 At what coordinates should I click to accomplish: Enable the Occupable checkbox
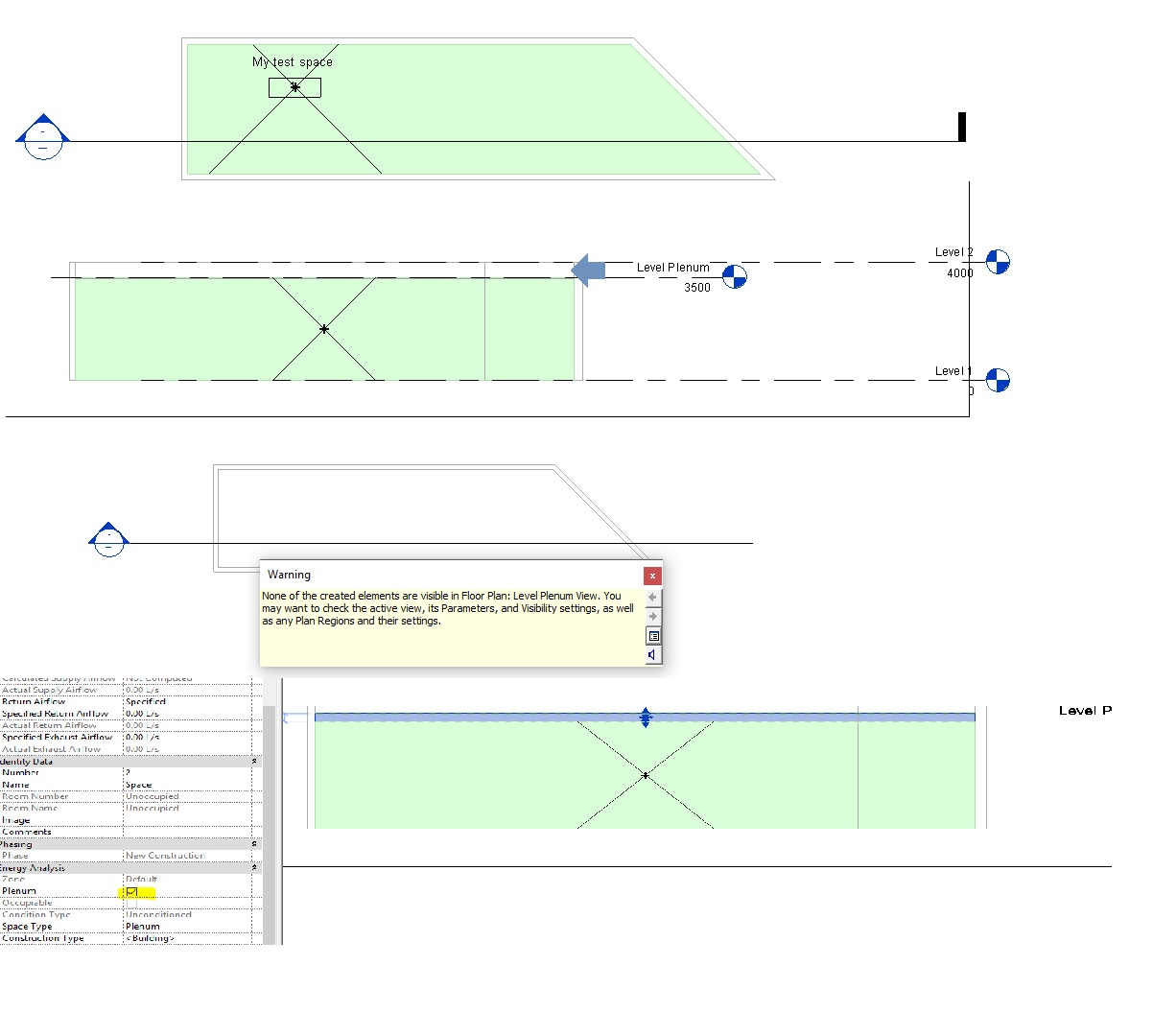131,903
